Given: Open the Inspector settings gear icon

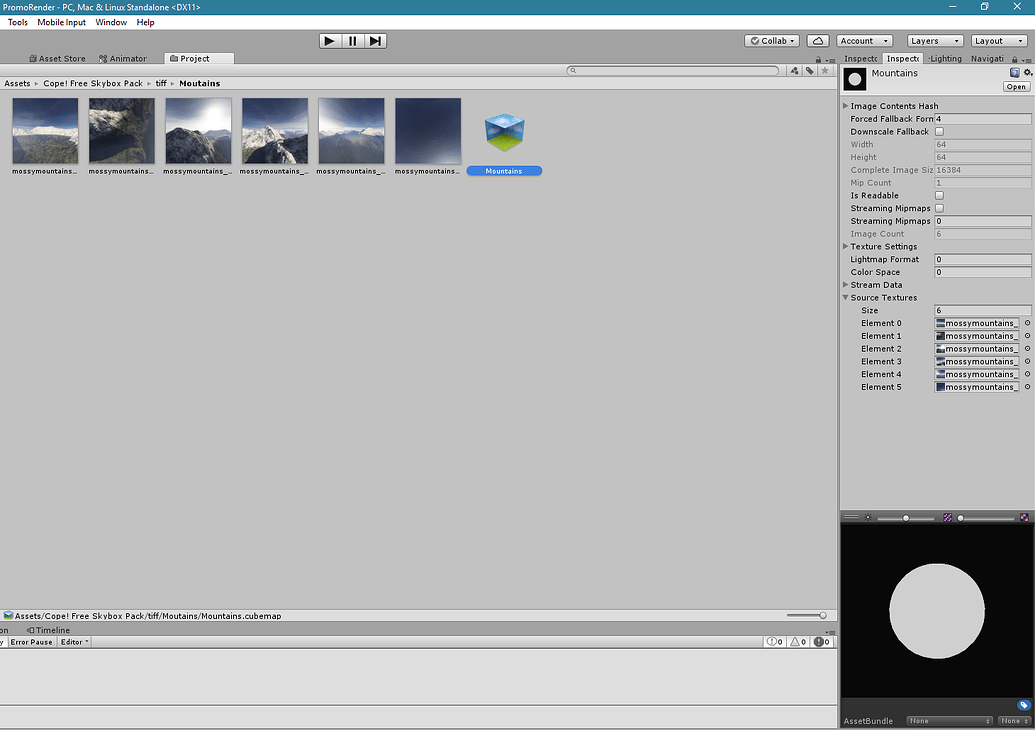Looking at the screenshot, I should (x=1028, y=72).
